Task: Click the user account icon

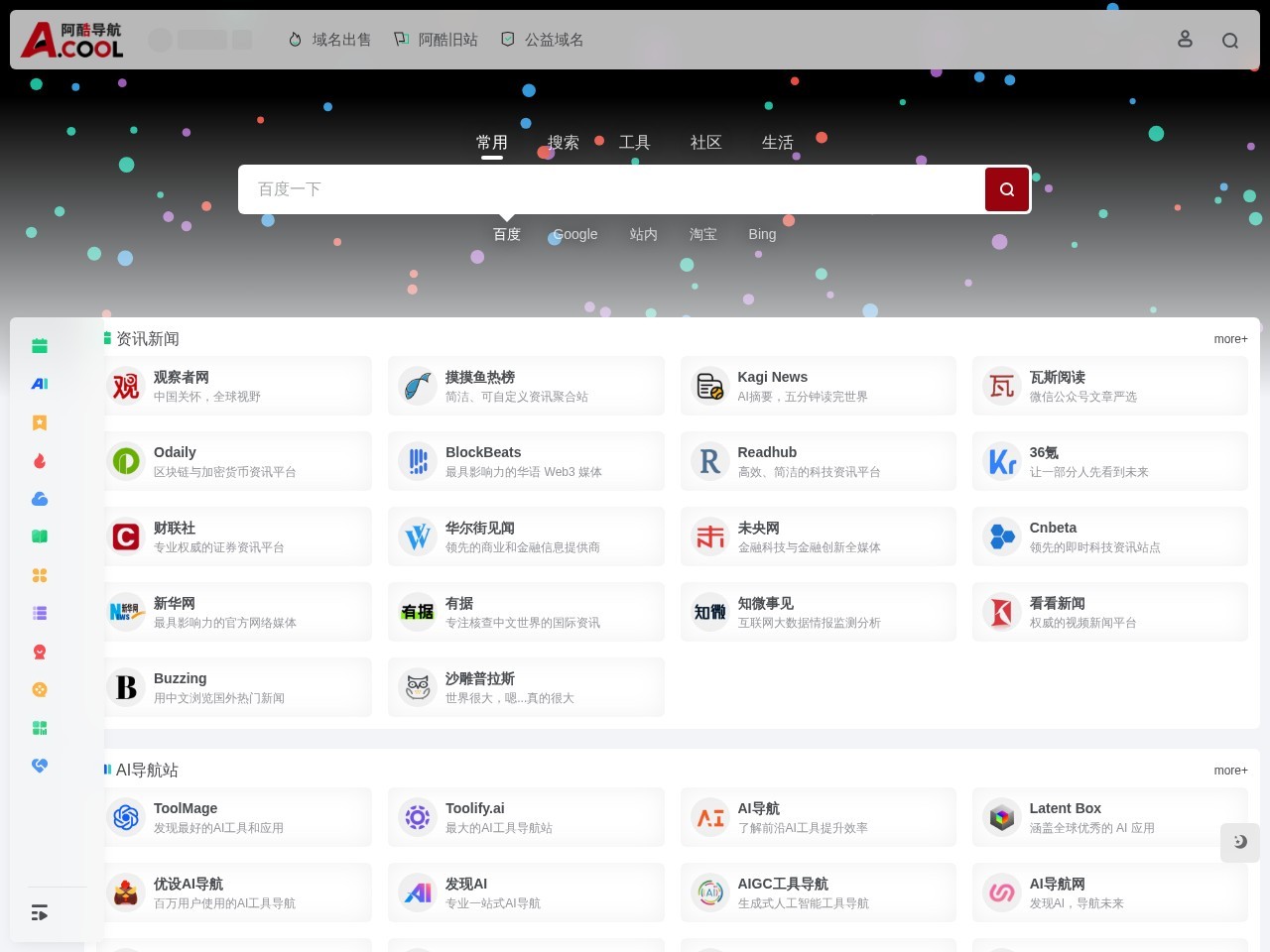Action: point(1185,39)
